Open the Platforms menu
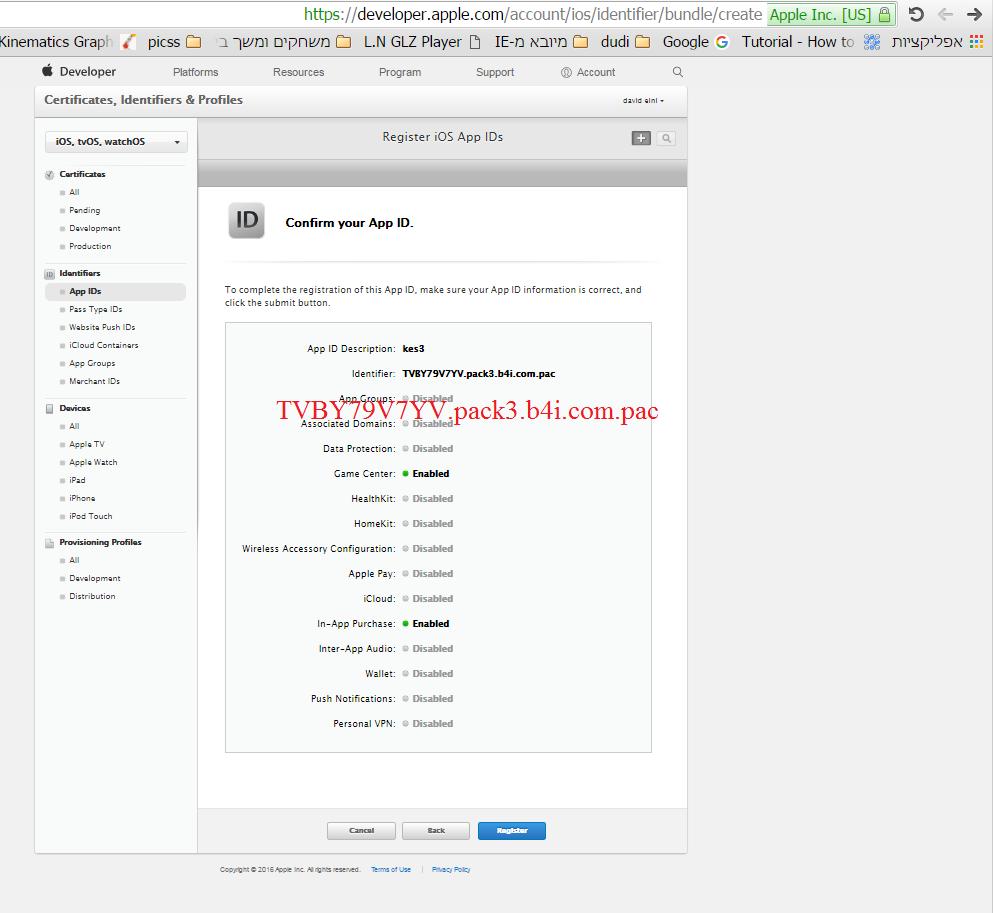The height and width of the screenshot is (913, 993). [x=196, y=72]
